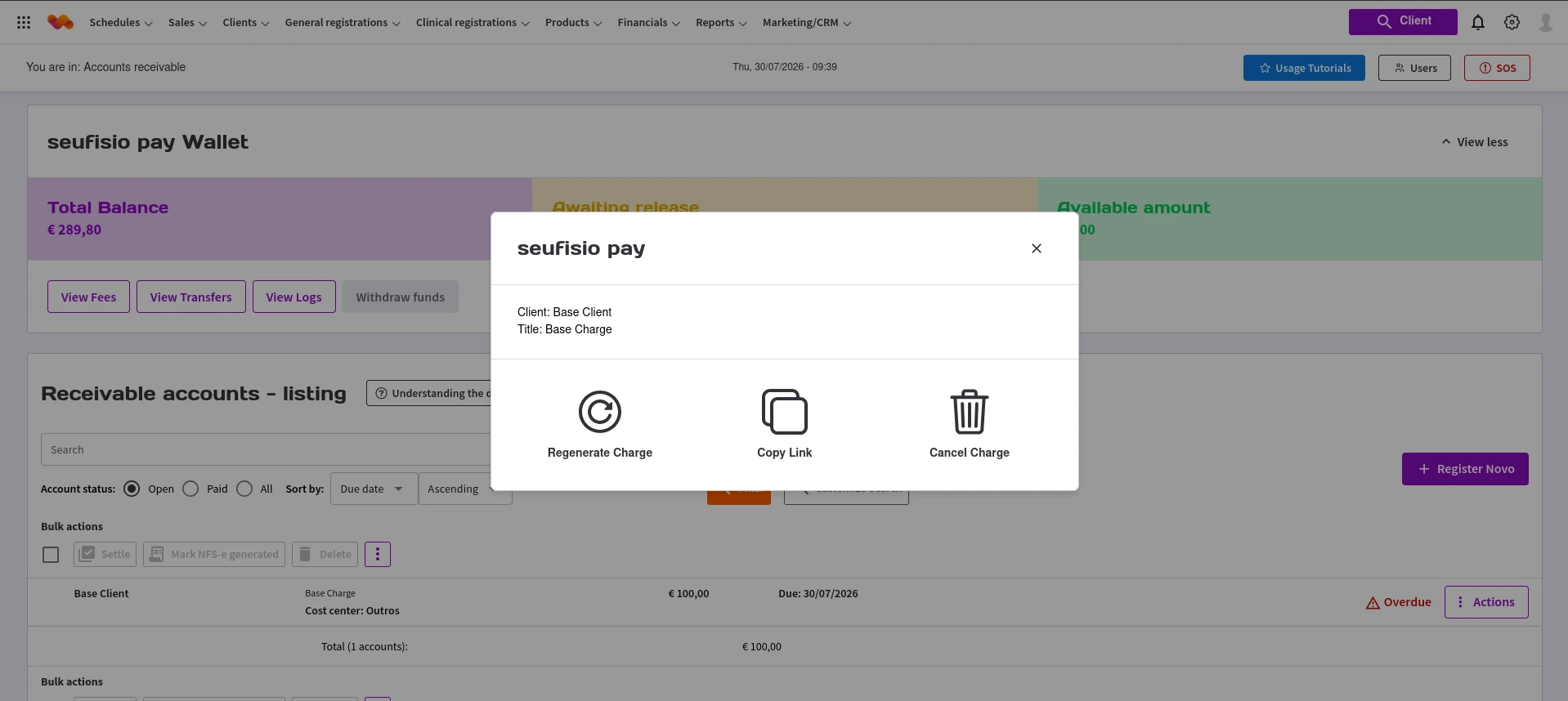Collapse wallet with View less
This screenshot has width=1568, height=701.
[1474, 142]
